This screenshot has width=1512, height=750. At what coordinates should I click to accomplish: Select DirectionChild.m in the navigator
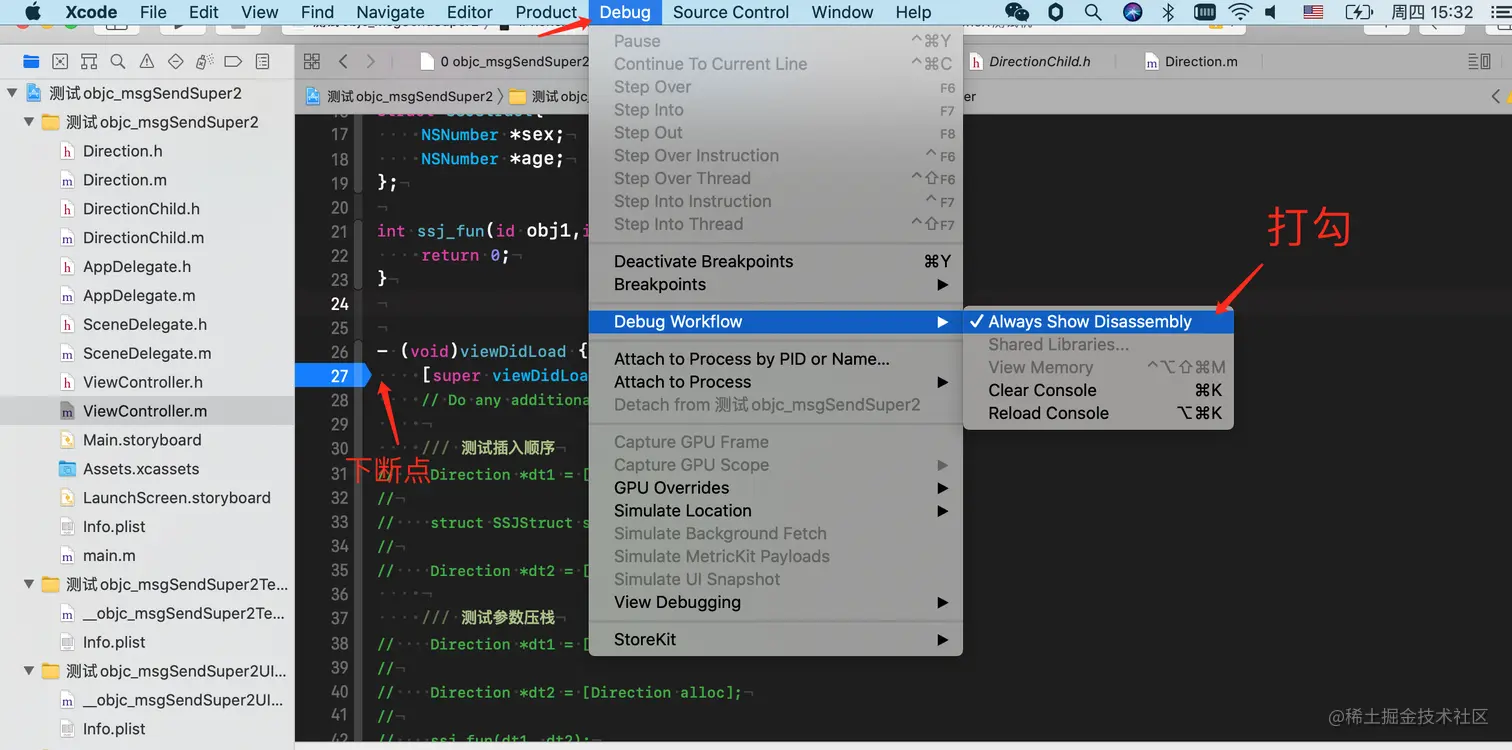[x=147, y=238]
